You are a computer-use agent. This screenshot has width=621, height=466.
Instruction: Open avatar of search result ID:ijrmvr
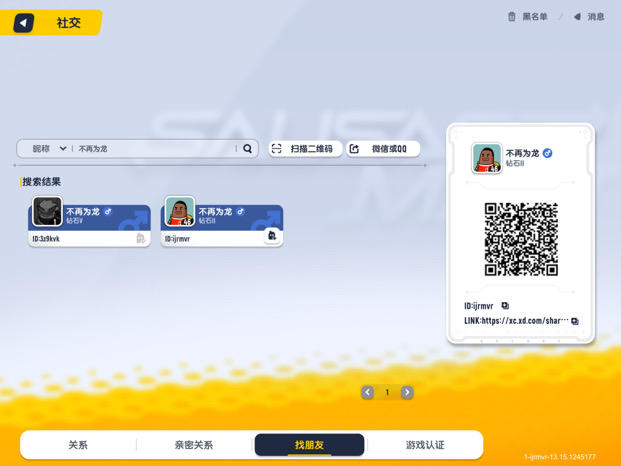tap(179, 211)
